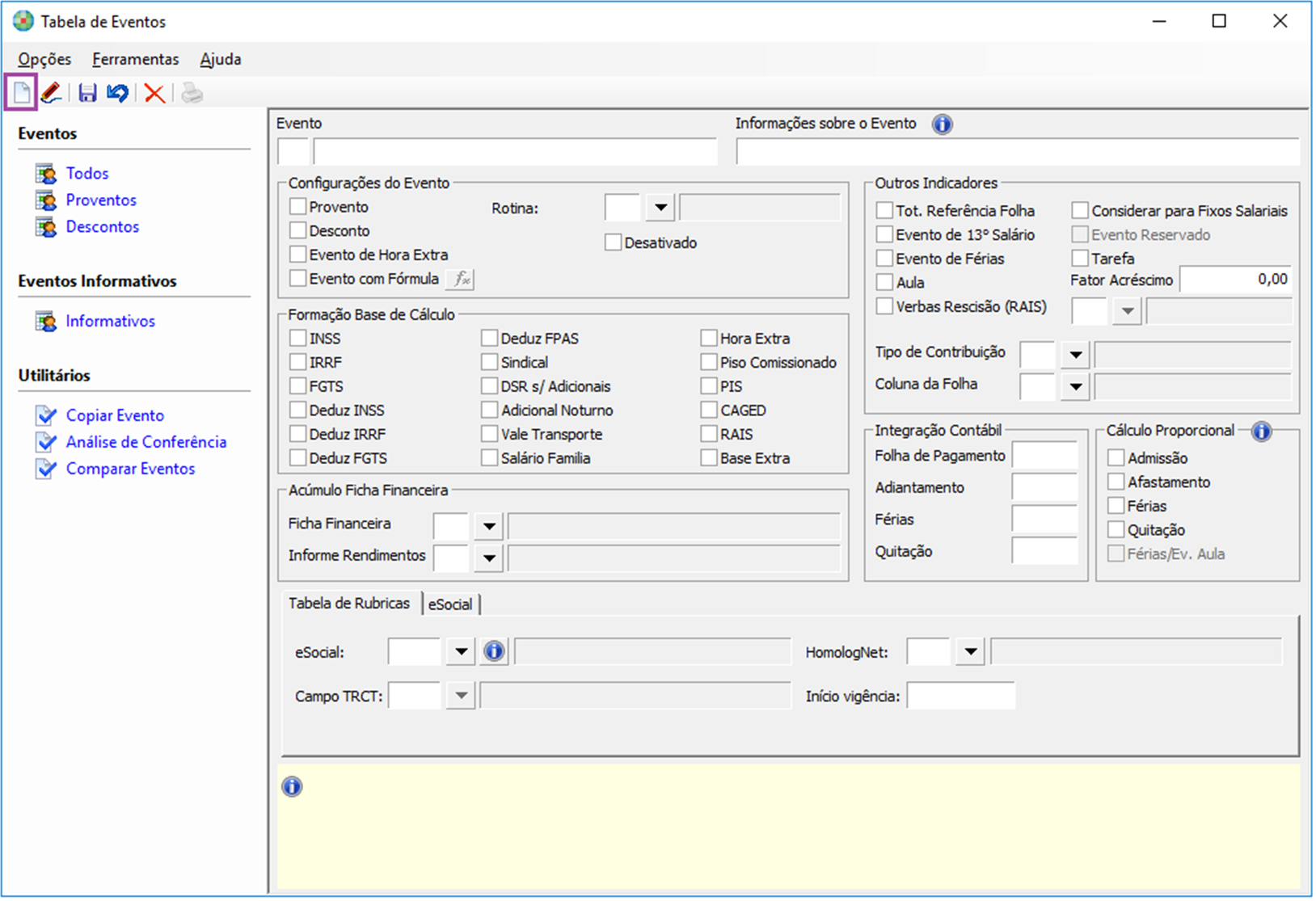
Task: Click the checkmark icon beside Copiar Evento
Action: point(46,415)
